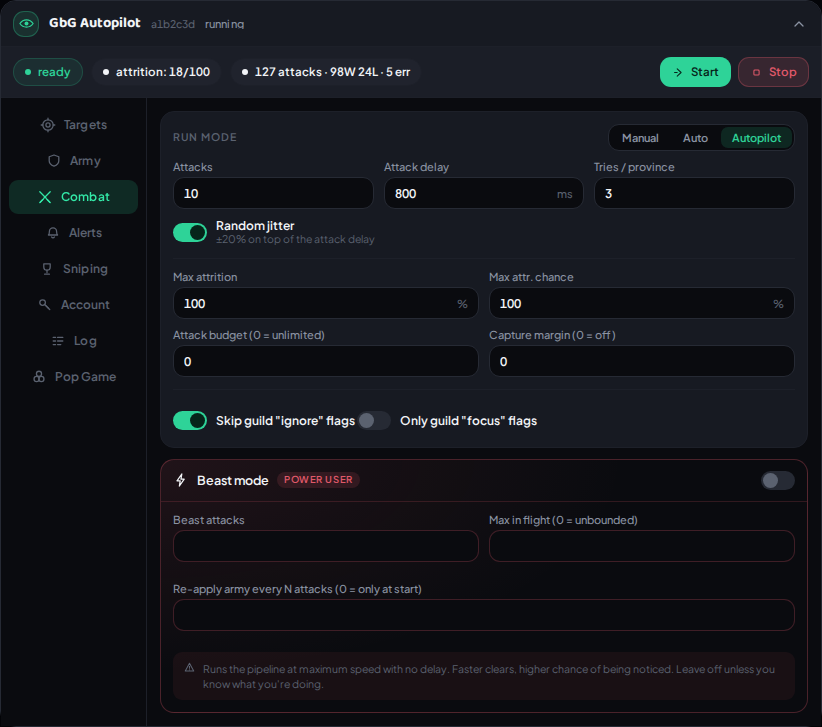Select Autopilot run mode
The image size is (822, 727).
coord(756,138)
